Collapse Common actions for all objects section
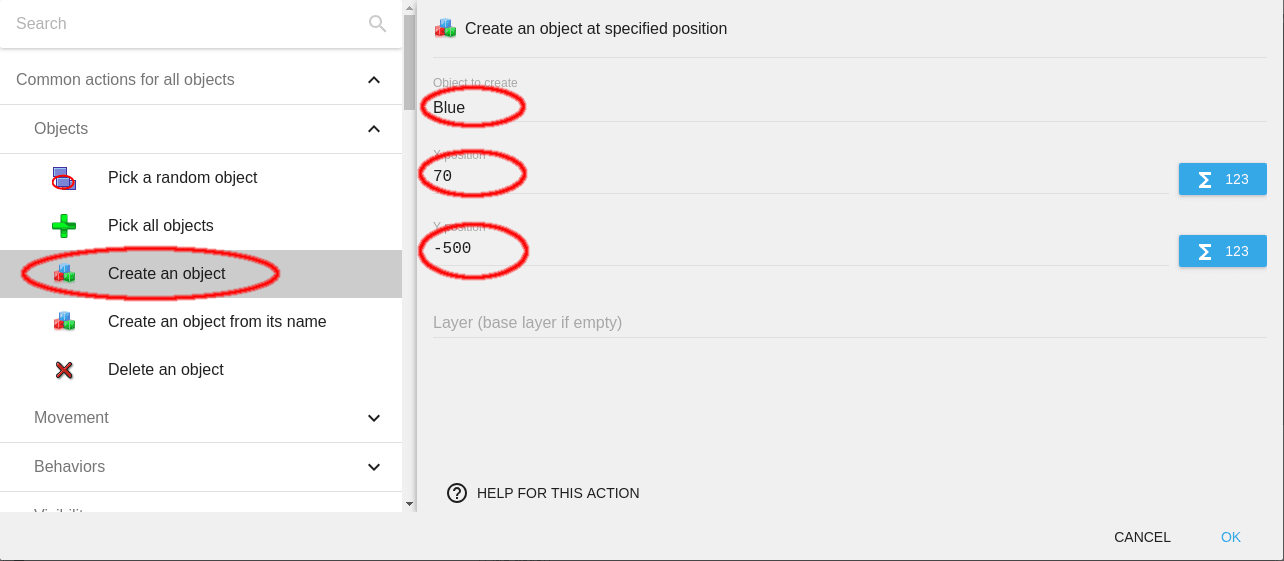The height and width of the screenshot is (561, 1284). [x=373, y=80]
